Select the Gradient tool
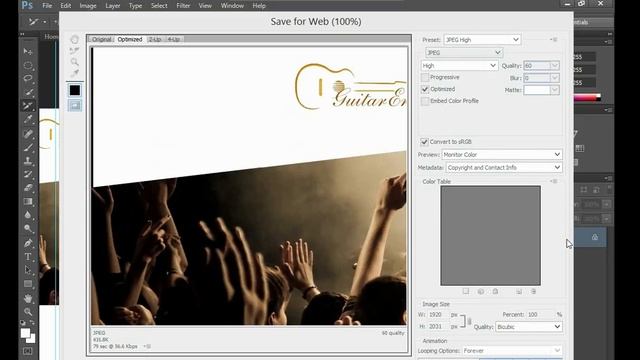This screenshot has width=640, height=360. pyautogui.click(x=28, y=201)
